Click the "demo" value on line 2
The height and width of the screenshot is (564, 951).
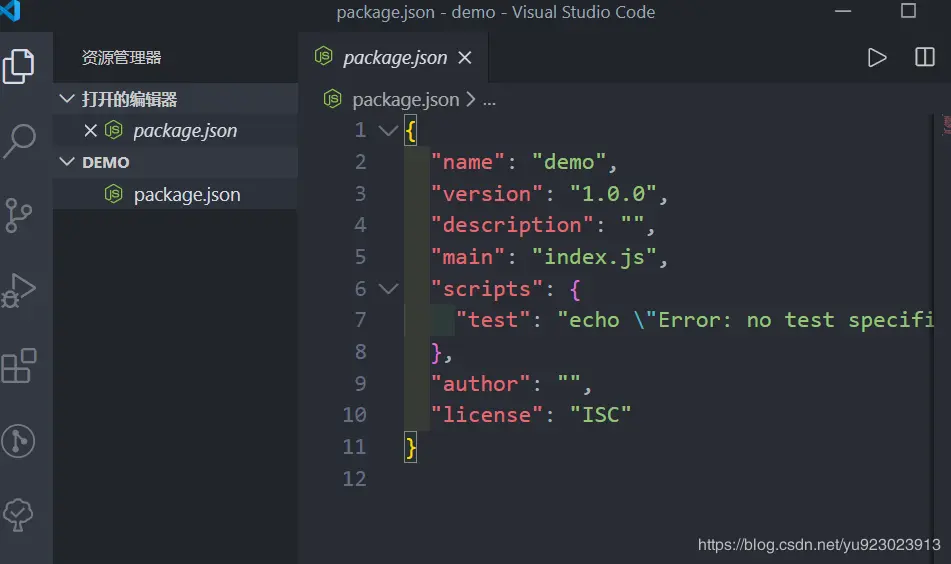point(569,162)
